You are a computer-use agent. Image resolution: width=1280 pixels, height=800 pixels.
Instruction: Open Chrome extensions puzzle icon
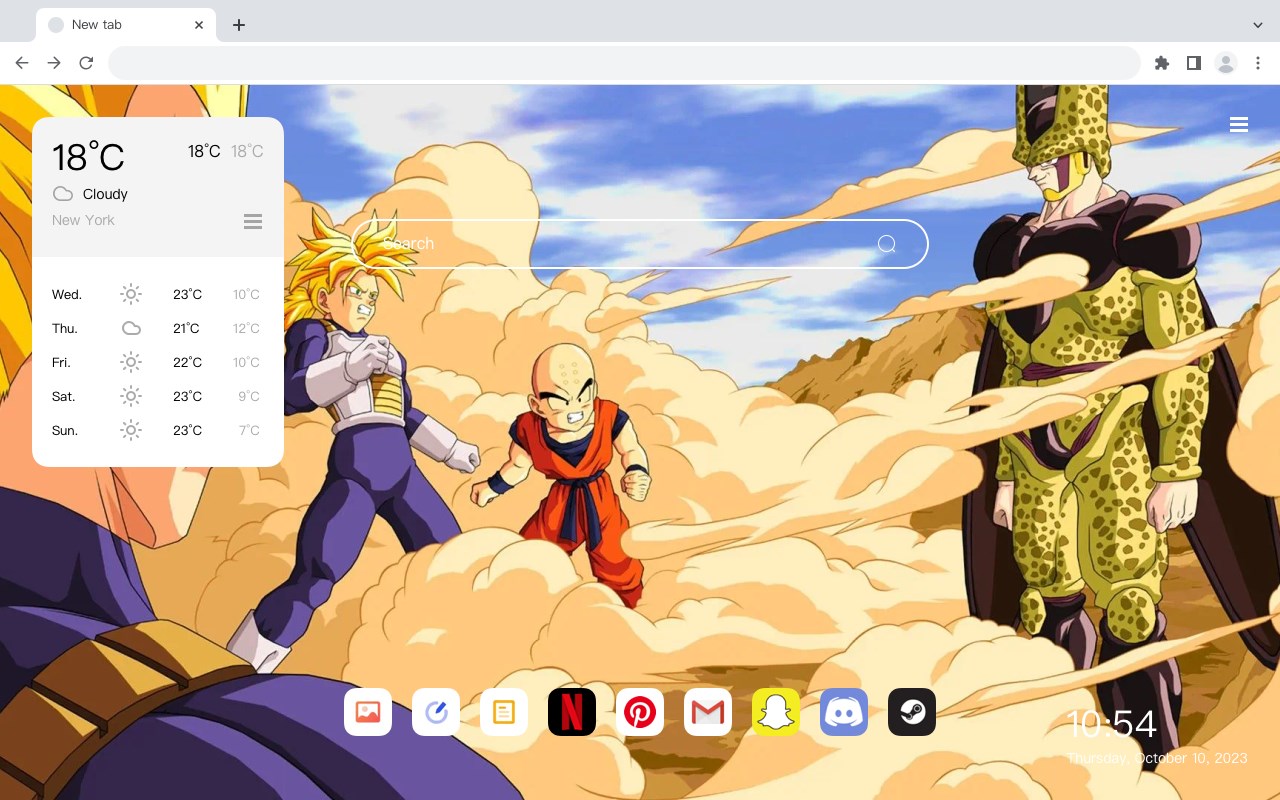pyautogui.click(x=1161, y=63)
